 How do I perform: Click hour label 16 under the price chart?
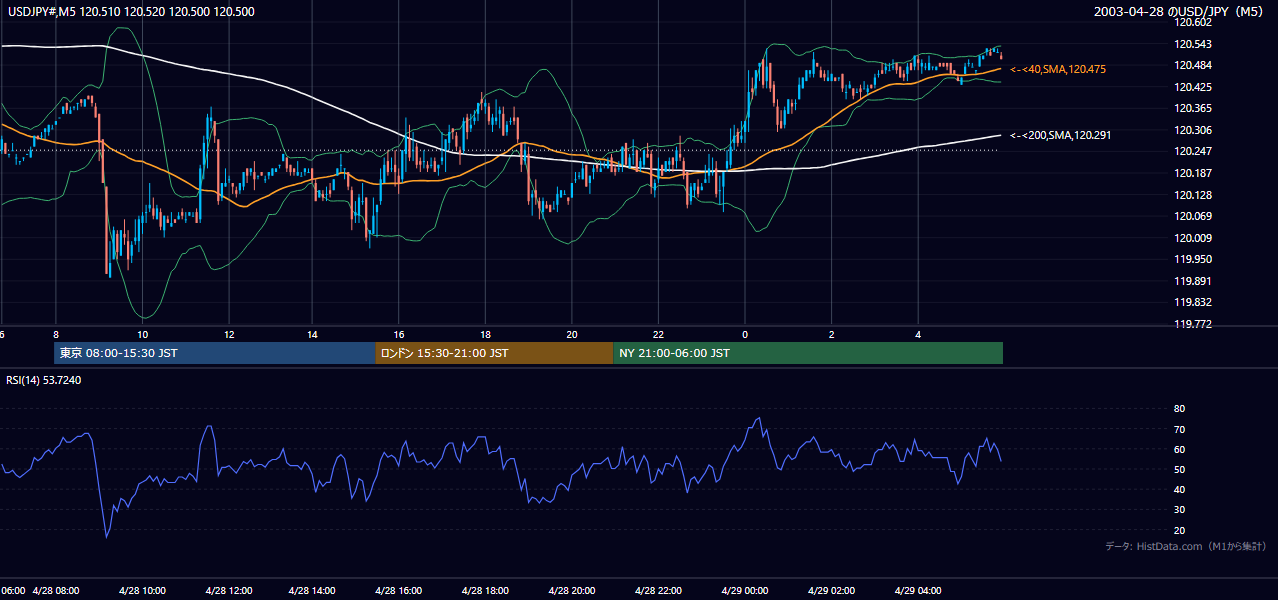click(399, 334)
